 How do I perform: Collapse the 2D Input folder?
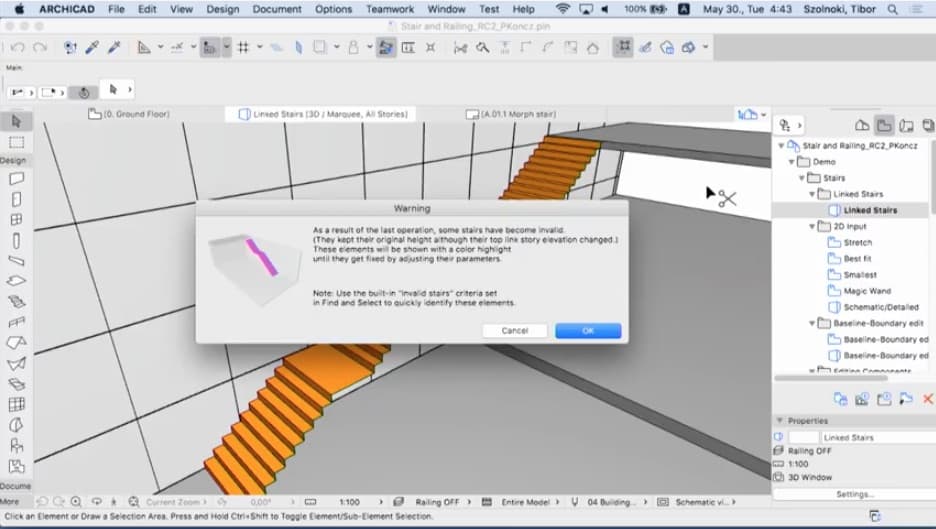pyautogui.click(x=812, y=226)
